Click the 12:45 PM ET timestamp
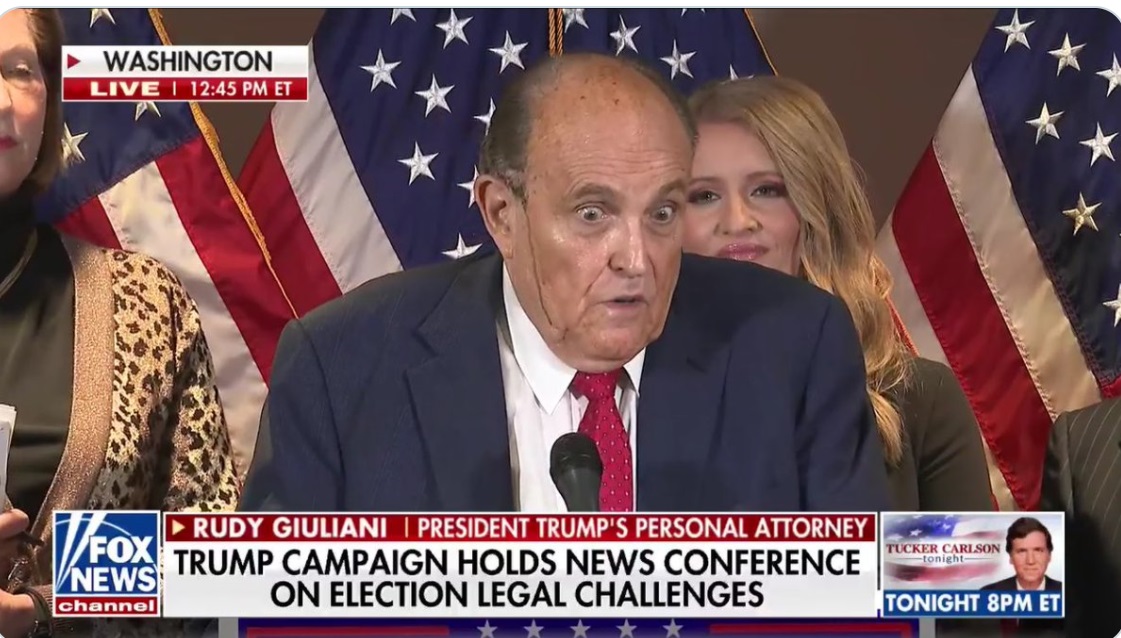The width and height of the screenshot is (1121, 638). [x=242, y=89]
